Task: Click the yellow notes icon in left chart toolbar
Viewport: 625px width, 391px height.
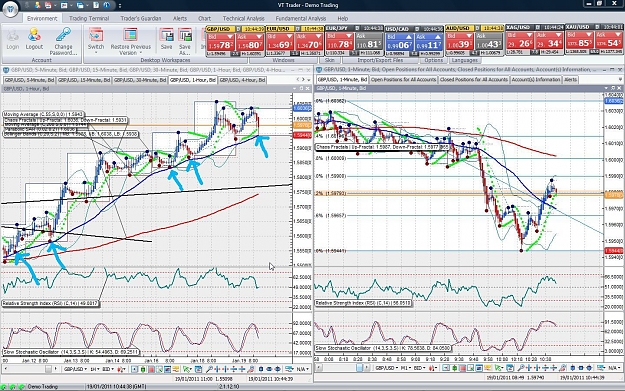Action: click(x=176, y=369)
